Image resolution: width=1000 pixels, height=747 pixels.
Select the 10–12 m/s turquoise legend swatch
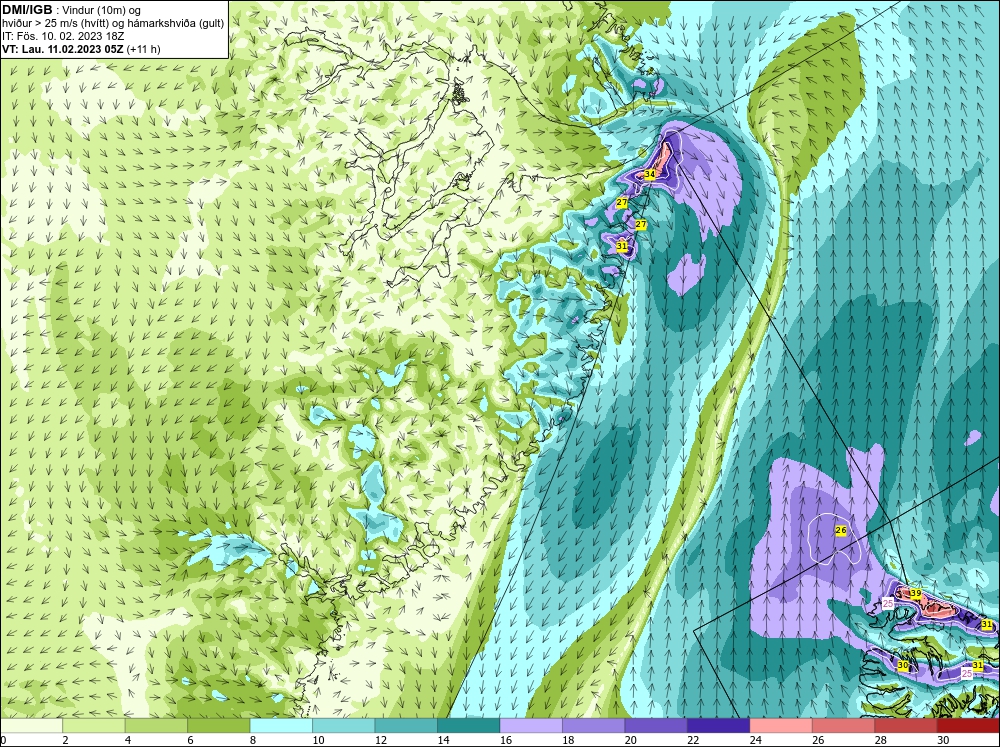tap(344, 726)
